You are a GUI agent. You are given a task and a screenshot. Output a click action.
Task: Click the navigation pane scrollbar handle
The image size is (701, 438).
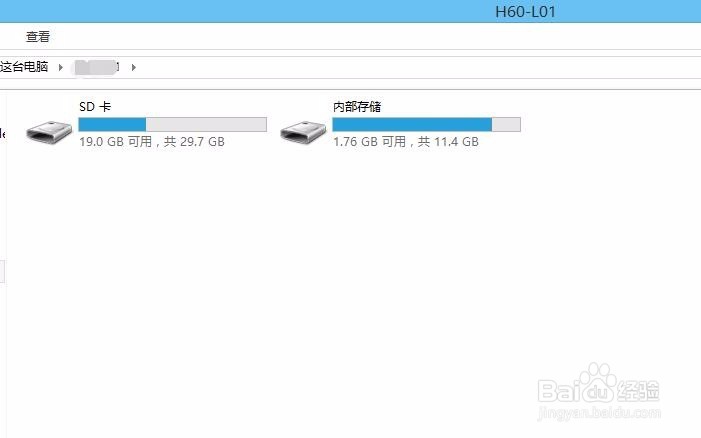coord(2,272)
